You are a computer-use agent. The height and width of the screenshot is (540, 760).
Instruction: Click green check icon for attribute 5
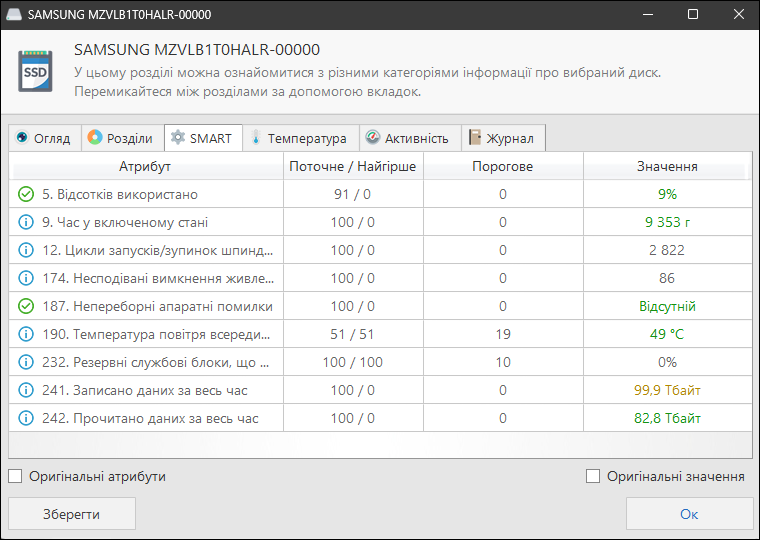[26, 194]
